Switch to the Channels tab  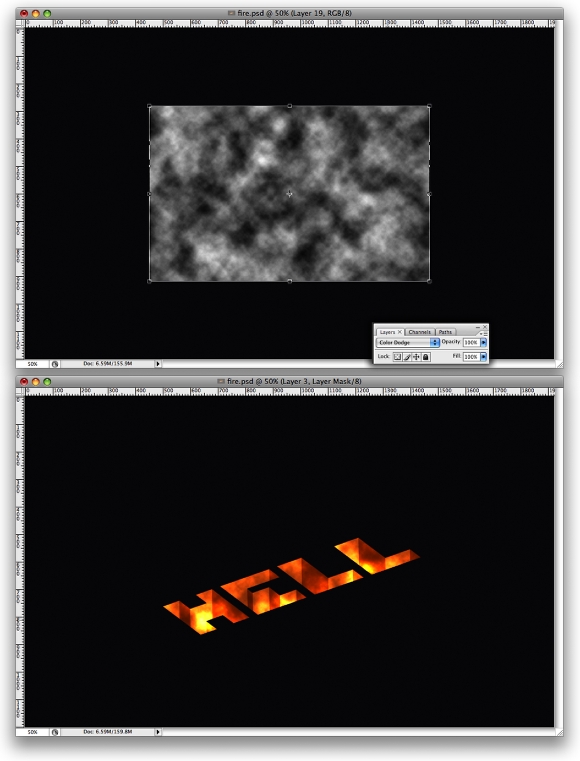[419, 332]
